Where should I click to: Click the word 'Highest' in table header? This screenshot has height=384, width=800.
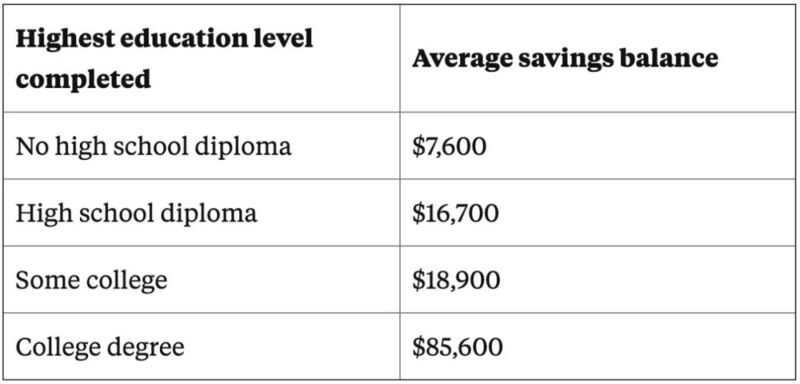tap(65, 39)
